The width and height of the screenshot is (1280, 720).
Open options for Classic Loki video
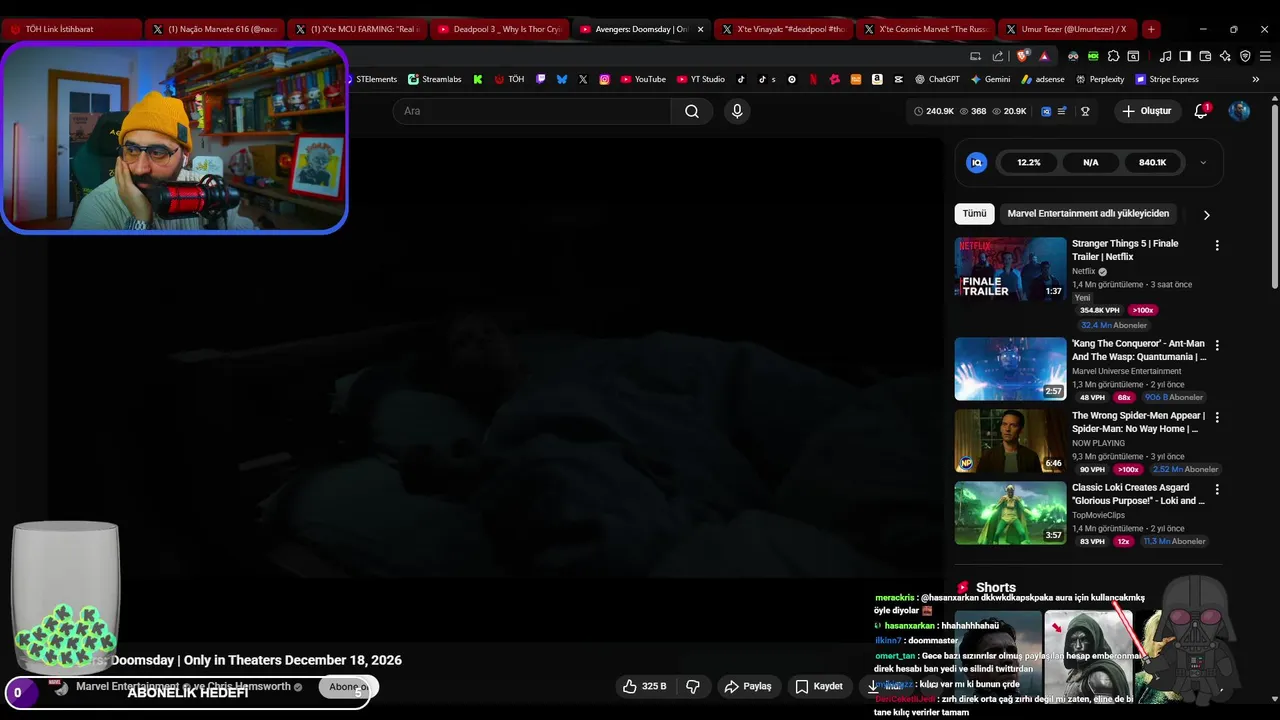point(1217,489)
